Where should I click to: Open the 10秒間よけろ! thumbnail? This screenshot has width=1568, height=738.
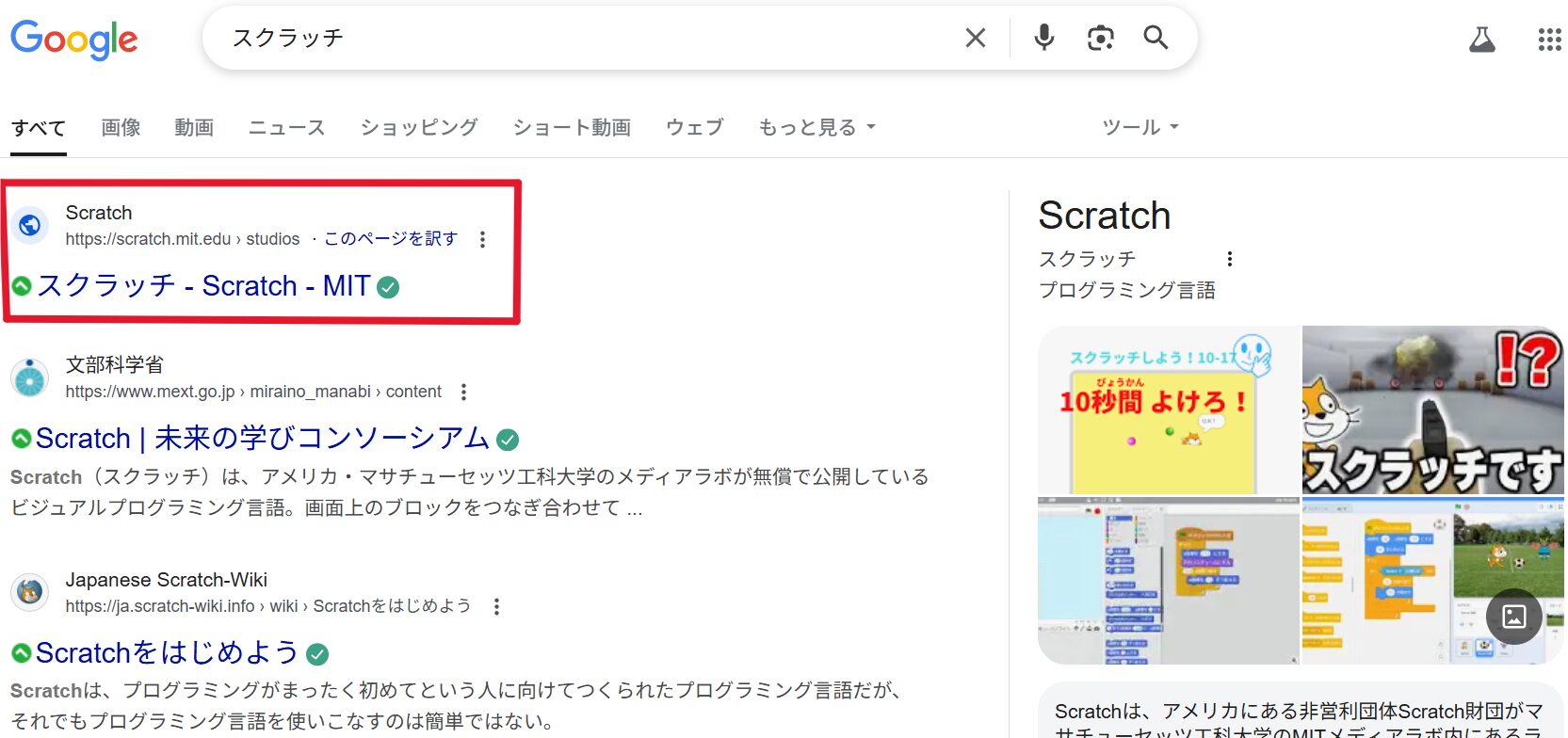point(1169,409)
